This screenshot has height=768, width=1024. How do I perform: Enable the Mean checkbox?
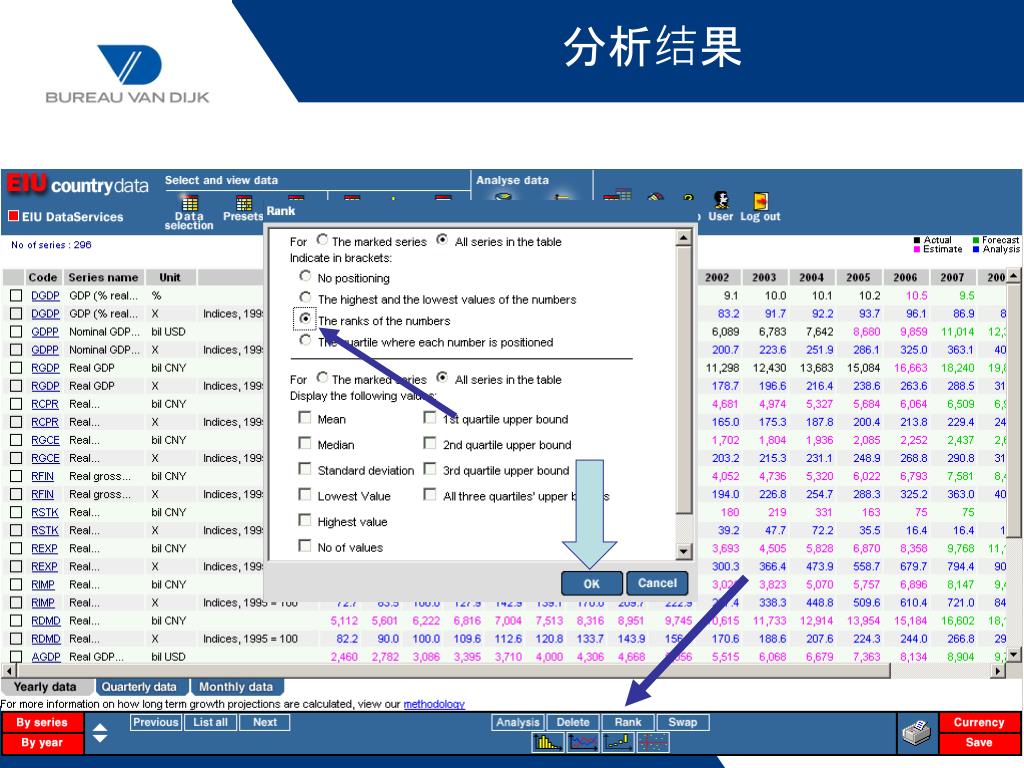click(304, 417)
